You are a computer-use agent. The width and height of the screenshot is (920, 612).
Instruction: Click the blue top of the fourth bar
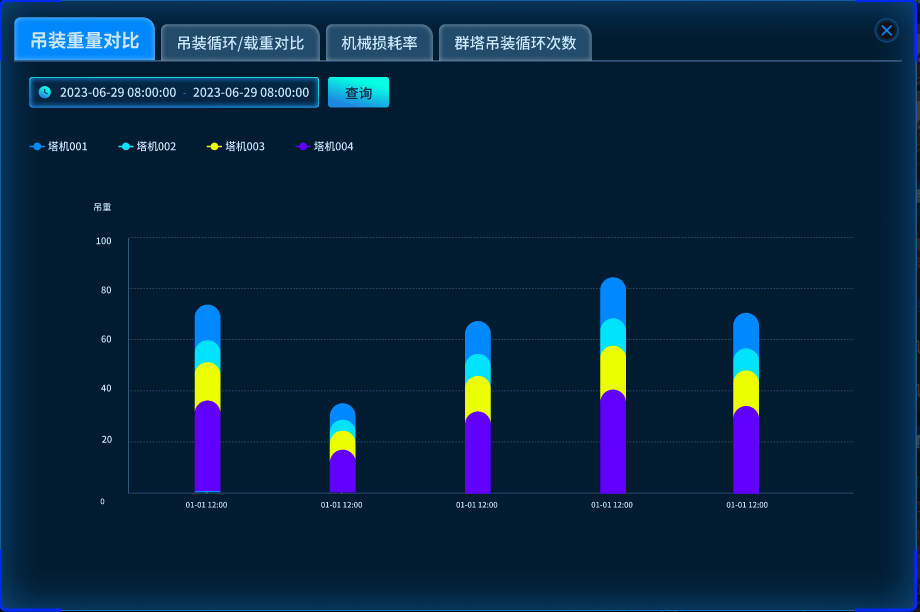tap(613, 299)
